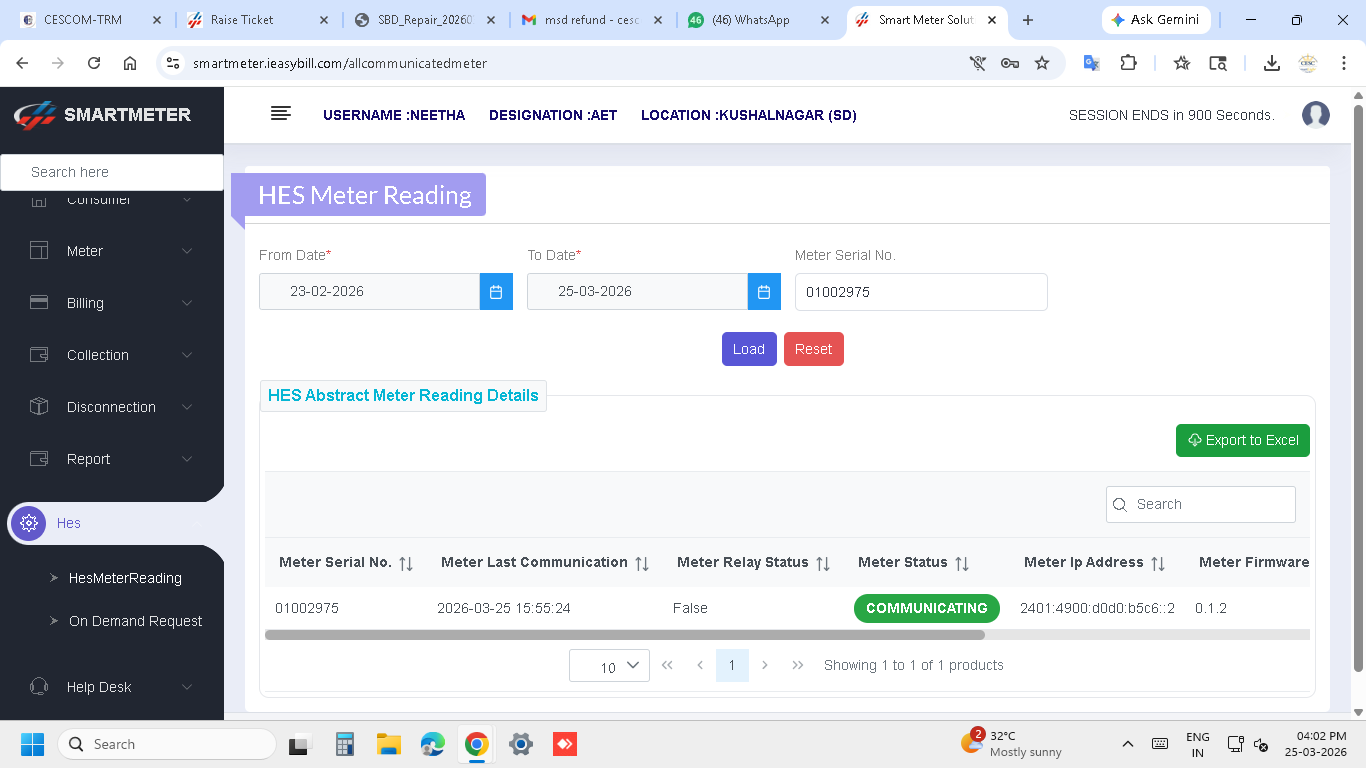Click the hamburger menu icon in header
Image resolution: width=1366 pixels, height=768 pixels.
pyautogui.click(x=281, y=114)
